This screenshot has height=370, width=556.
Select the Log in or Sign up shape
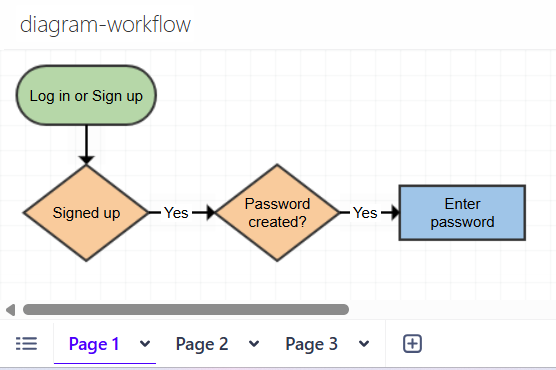click(x=86, y=95)
